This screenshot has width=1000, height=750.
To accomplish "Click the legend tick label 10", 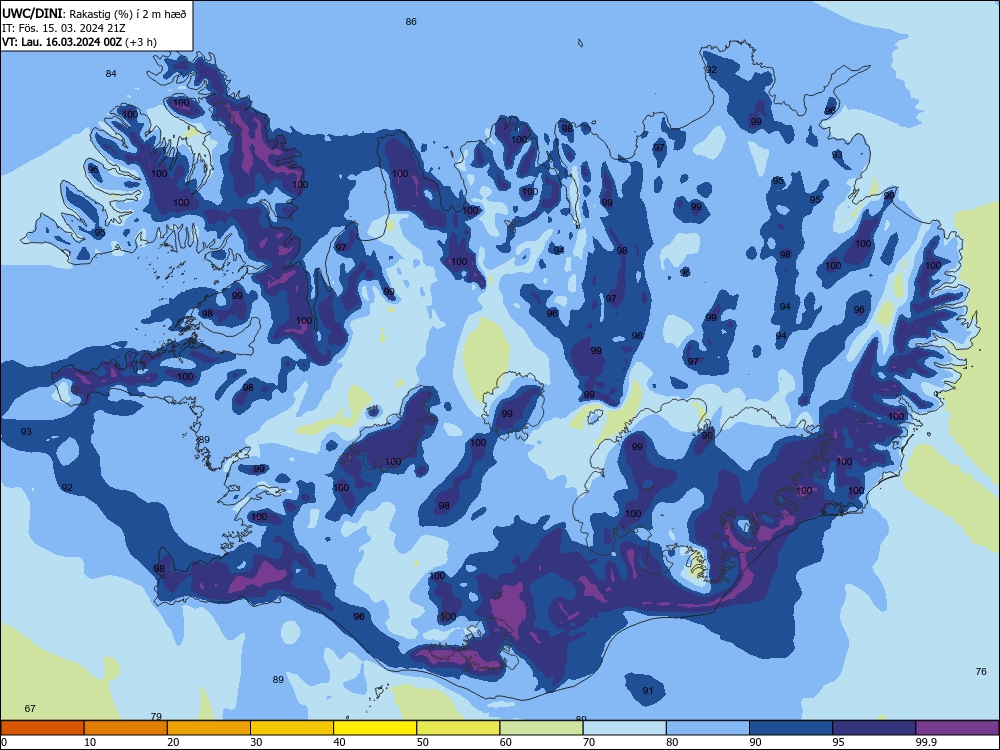I will click(90, 742).
